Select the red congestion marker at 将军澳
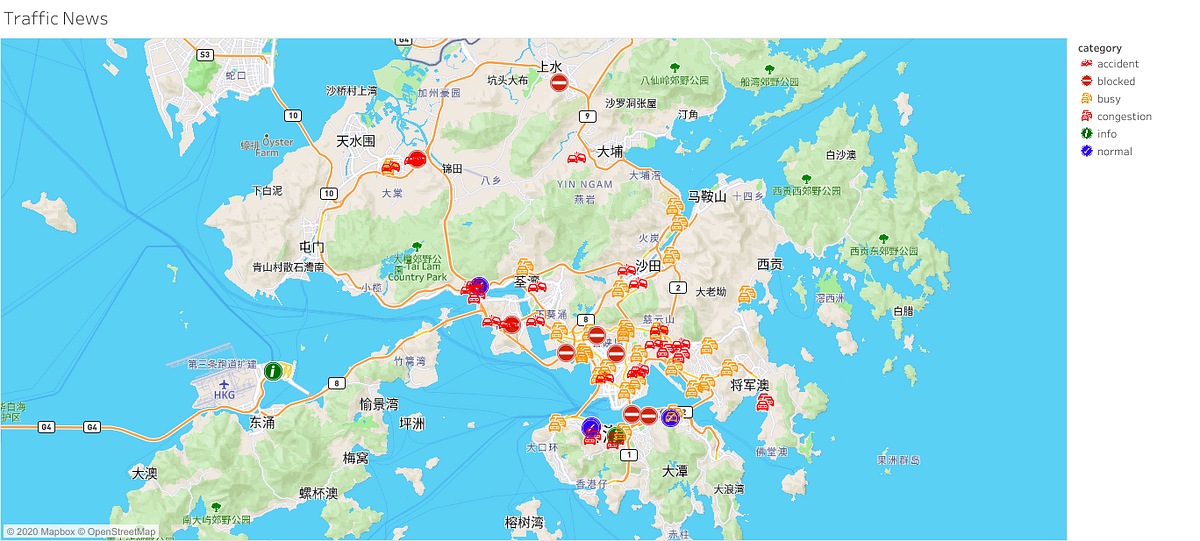 (765, 402)
